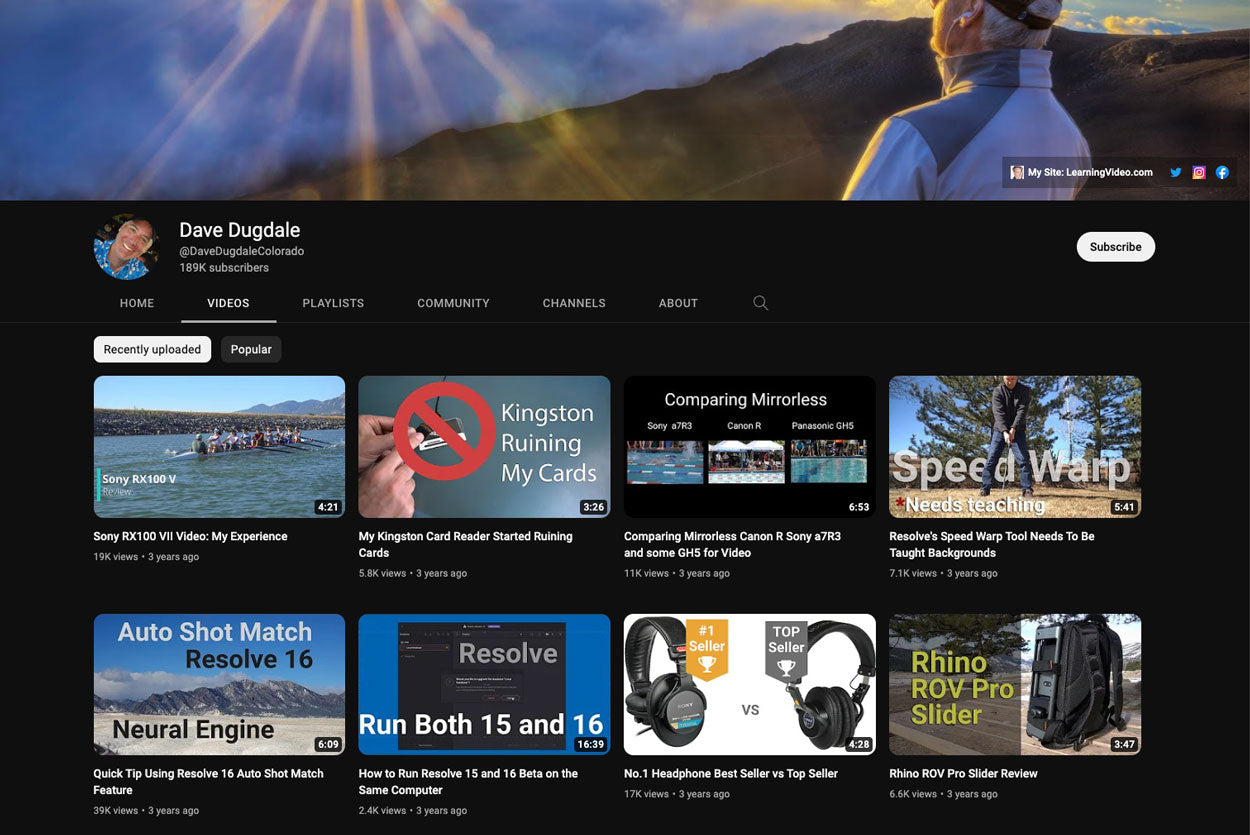
Task: Open the Instagram icon link
Action: (x=1199, y=172)
